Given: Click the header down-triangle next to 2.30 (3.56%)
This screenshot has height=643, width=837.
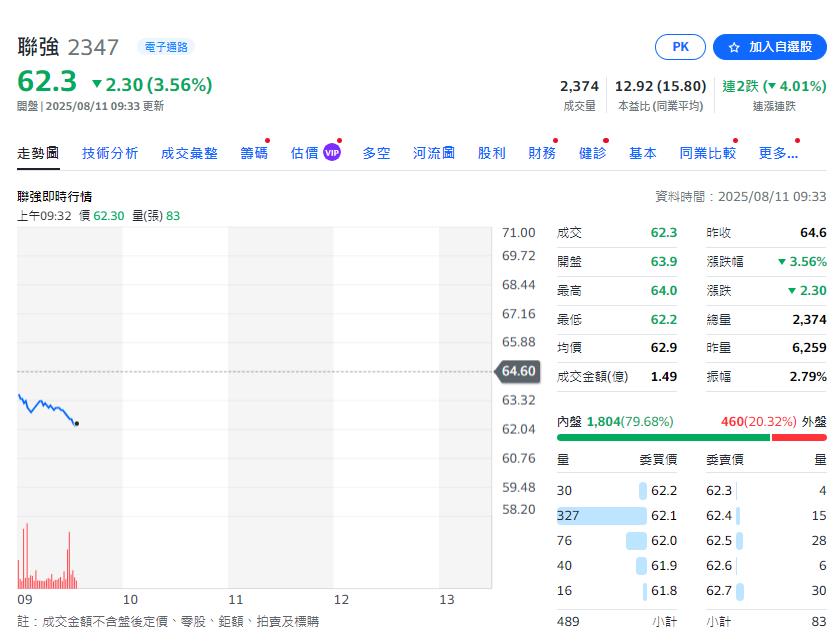Looking at the screenshot, I should pos(97,84).
